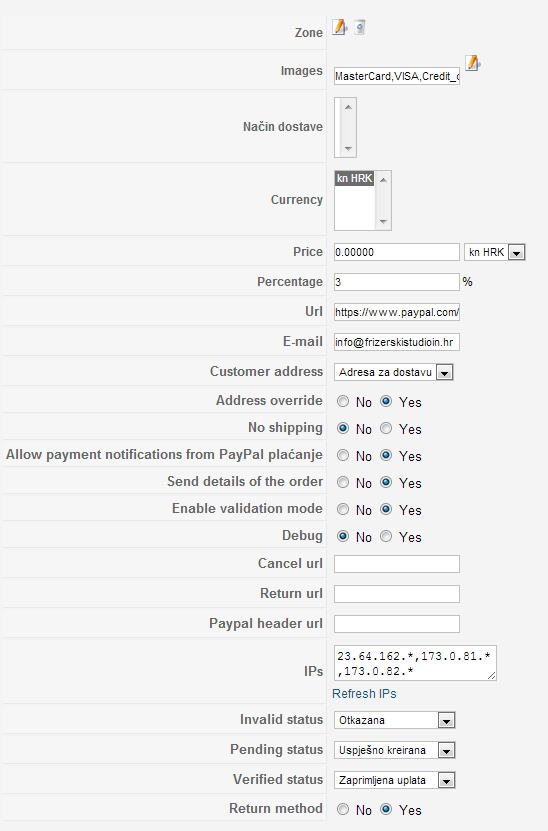Click into the IPs text area
The width and height of the screenshot is (548, 831).
click(415, 663)
